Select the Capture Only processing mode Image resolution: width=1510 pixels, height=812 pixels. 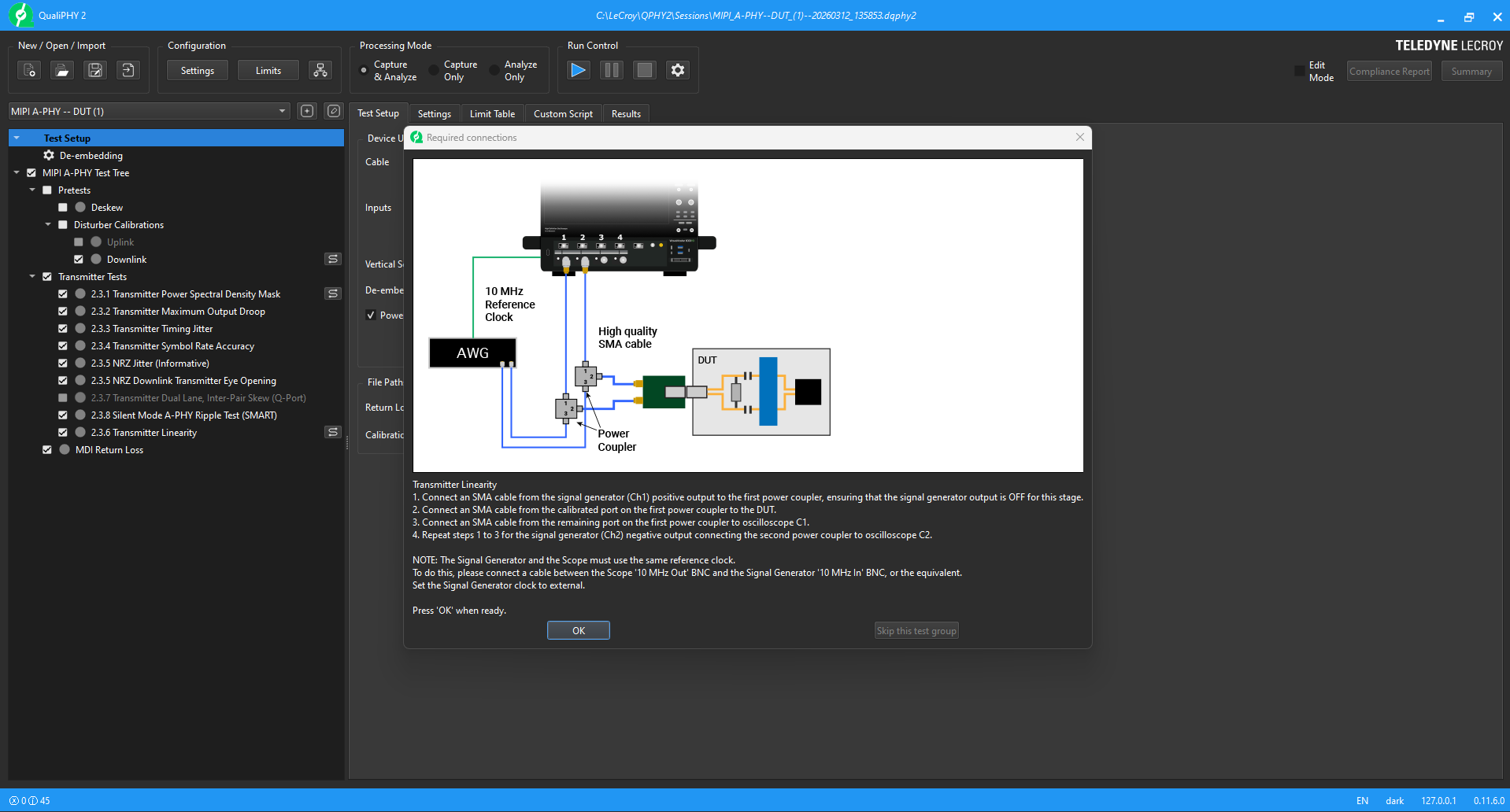[434, 71]
